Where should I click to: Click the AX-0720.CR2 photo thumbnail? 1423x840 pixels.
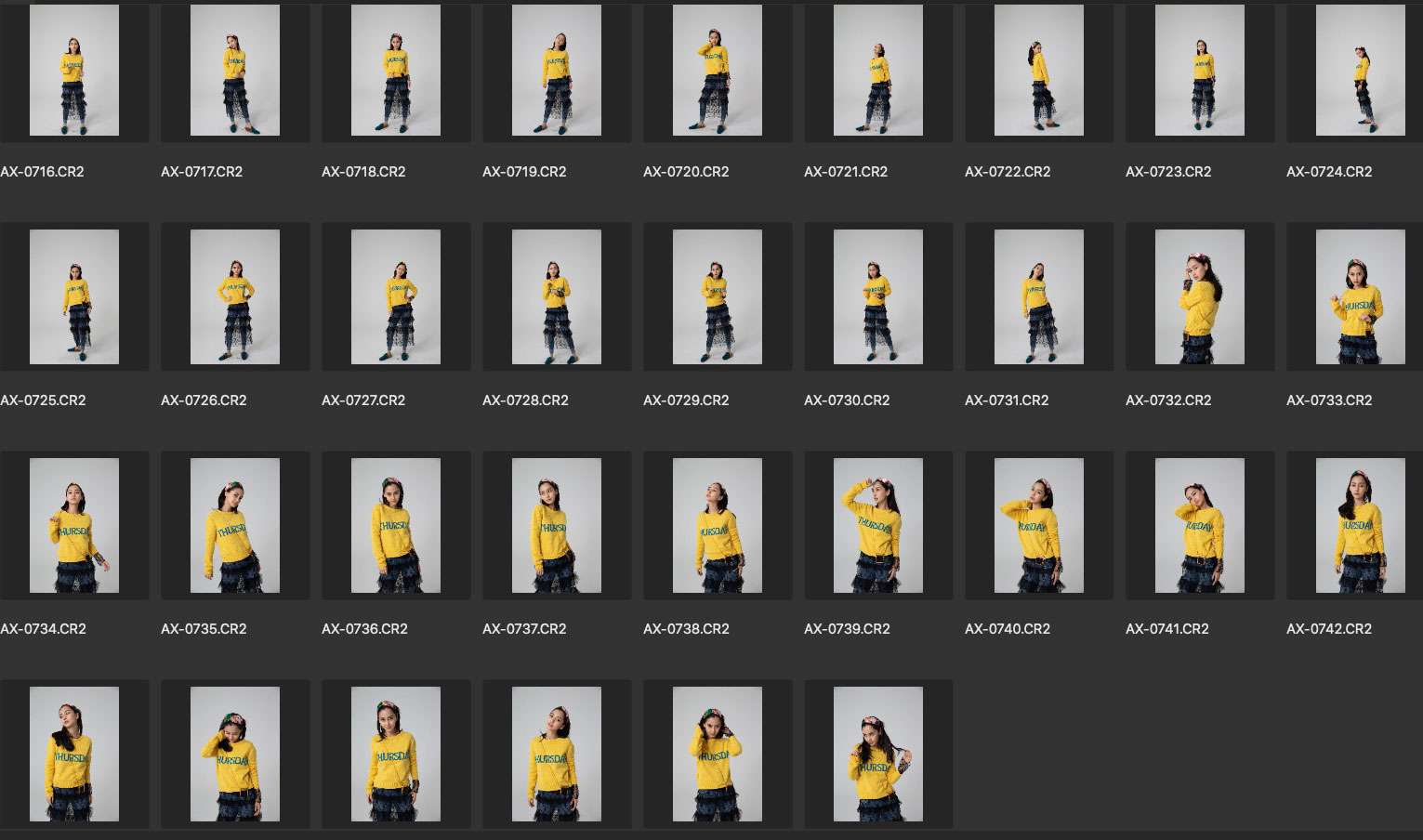pos(718,71)
